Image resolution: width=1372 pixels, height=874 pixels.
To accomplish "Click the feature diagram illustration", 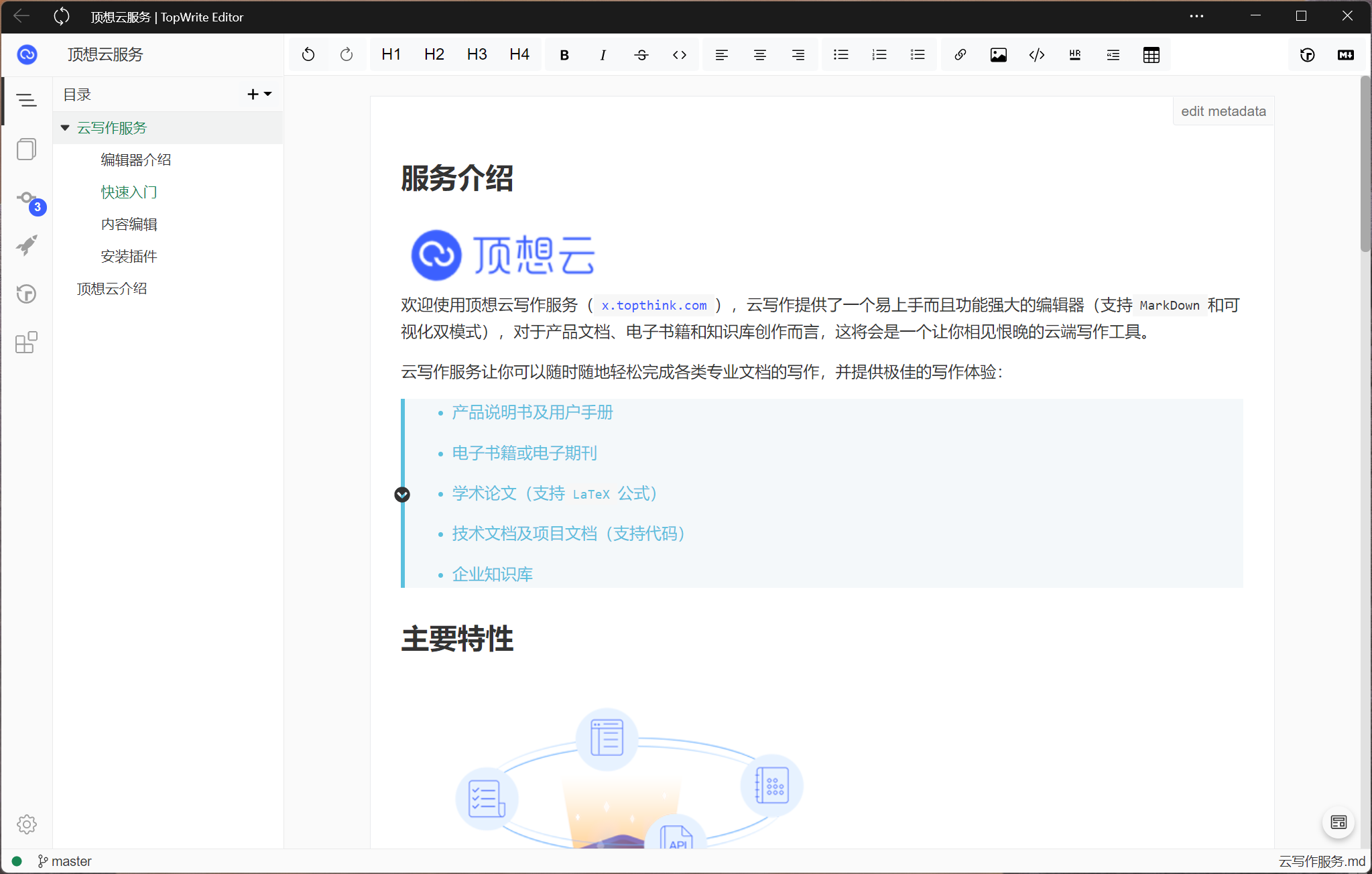I will 629,777.
